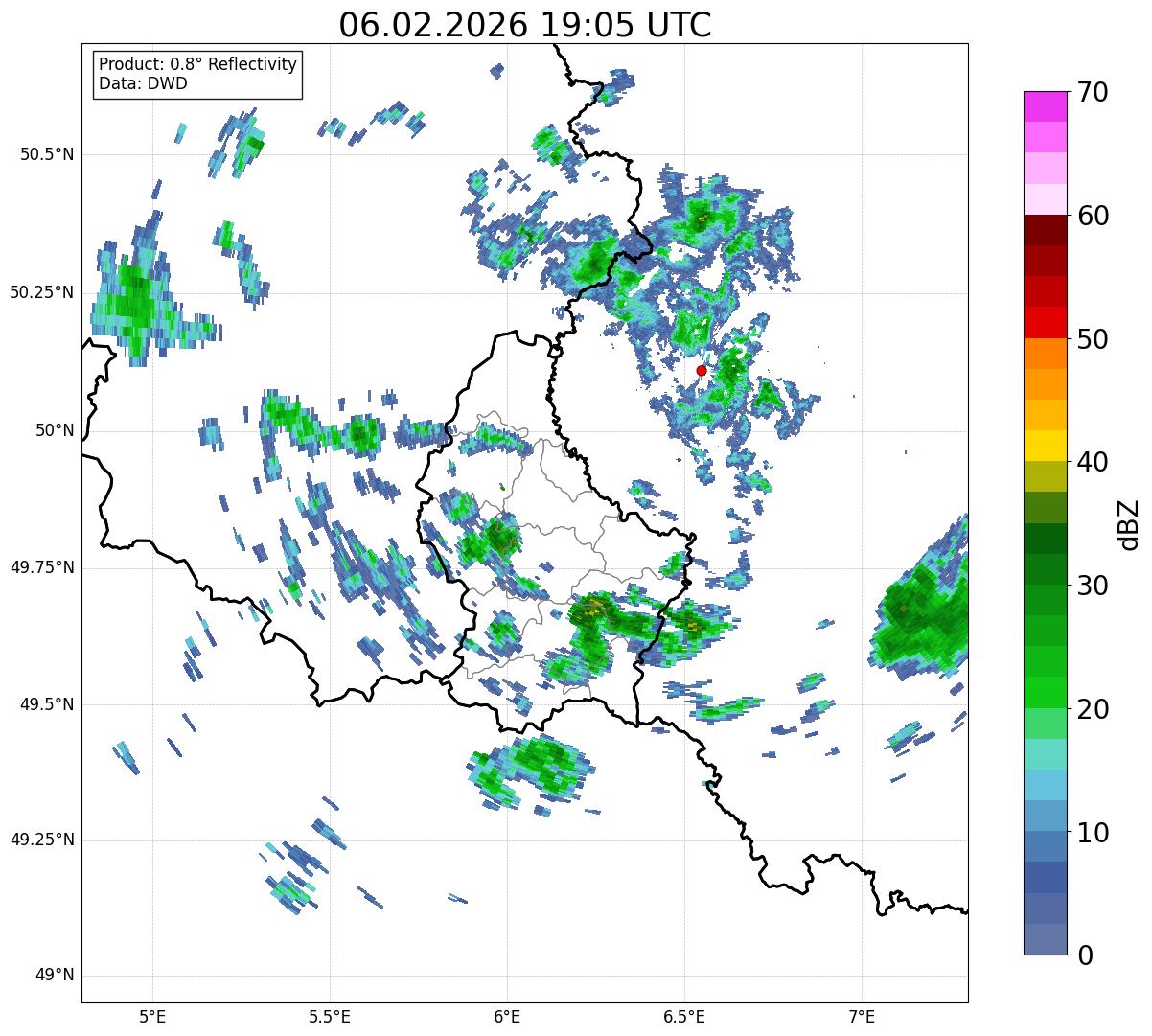Click the 60 colorbar tick label
1152x1036 pixels.
(x=1094, y=216)
